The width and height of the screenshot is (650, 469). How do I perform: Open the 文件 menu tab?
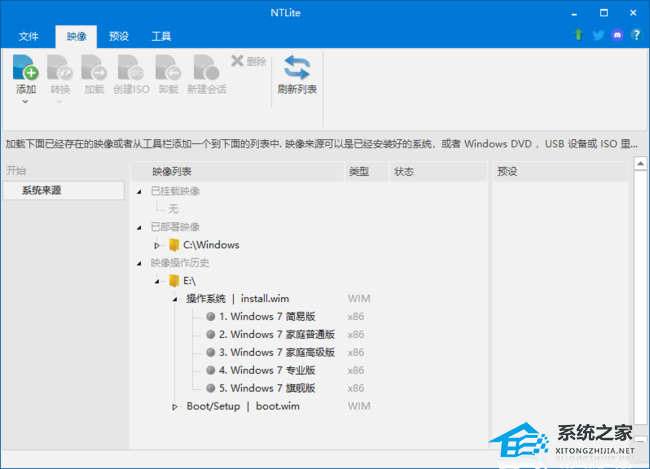[x=28, y=36]
